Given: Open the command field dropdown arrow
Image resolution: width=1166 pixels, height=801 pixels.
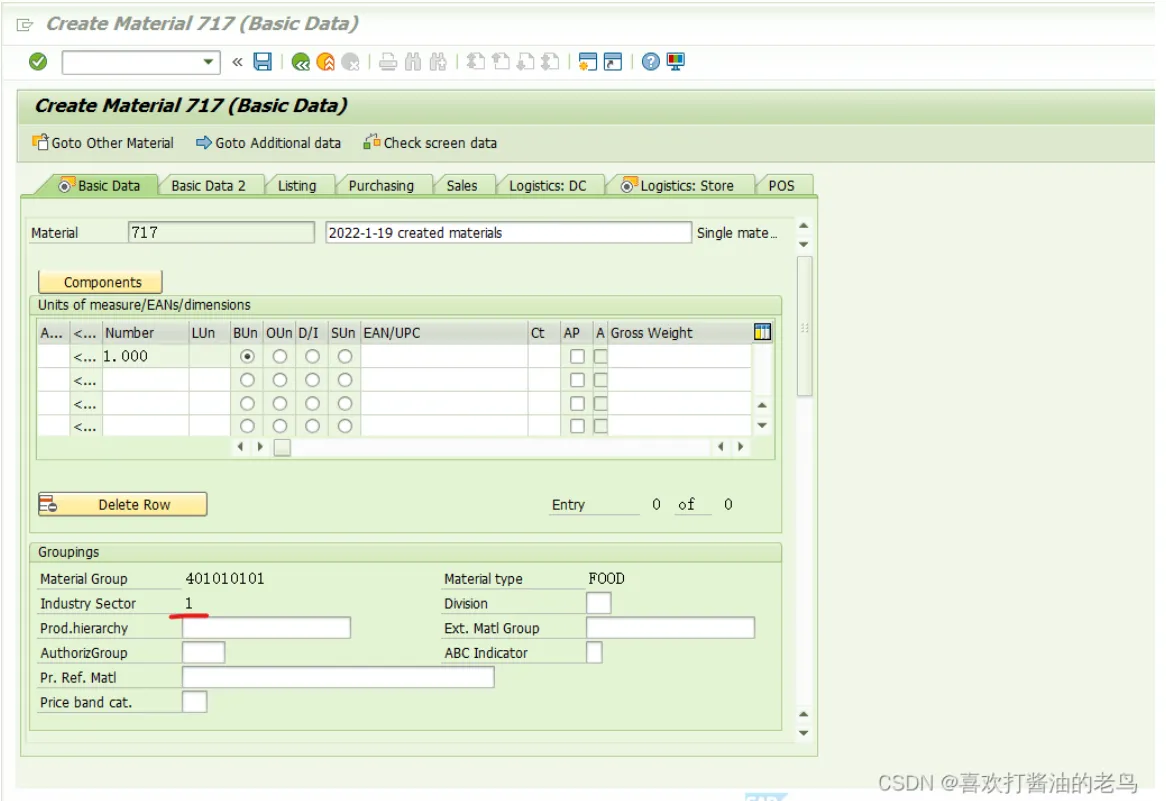Looking at the screenshot, I should tap(208, 62).
